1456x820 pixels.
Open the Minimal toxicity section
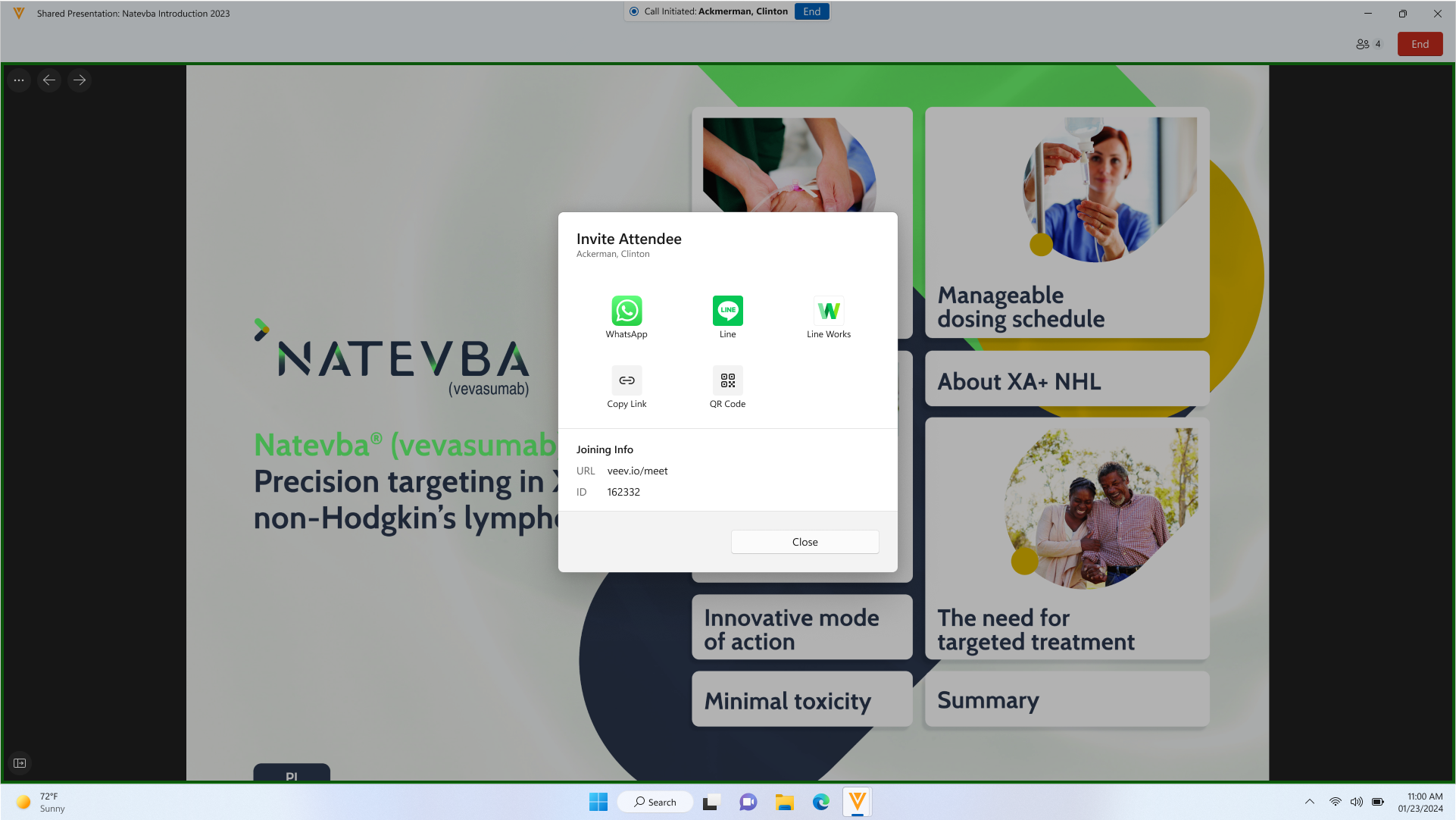click(801, 700)
